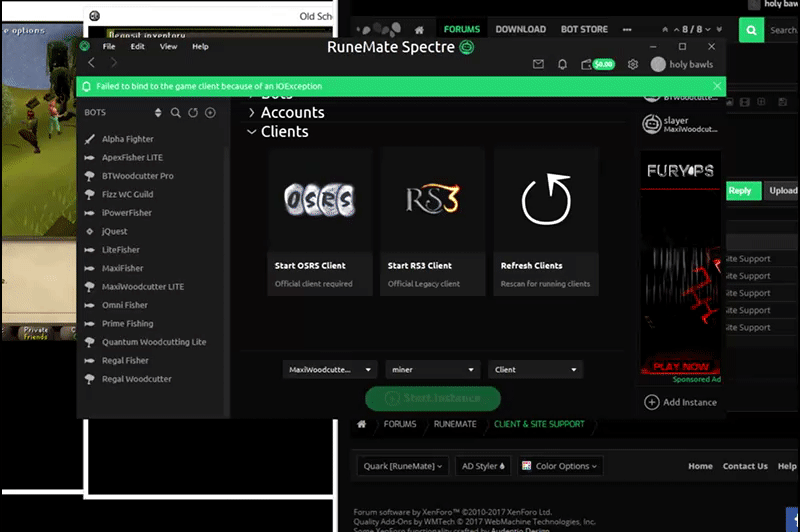The height and width of the screenshot is (532, 800).
Task: Open the miner account dropdown
Action: 433,369
